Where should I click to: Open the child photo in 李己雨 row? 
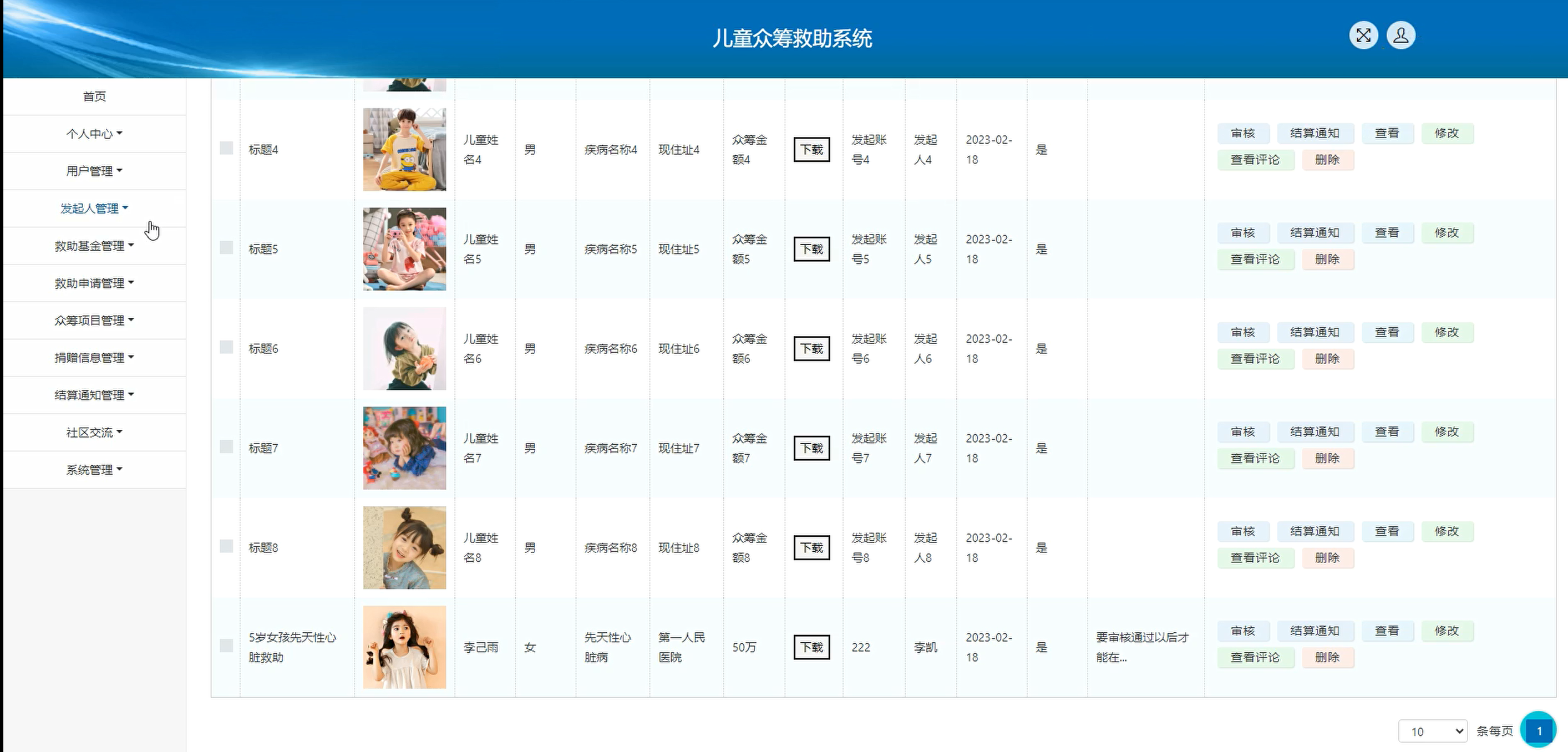404,647
